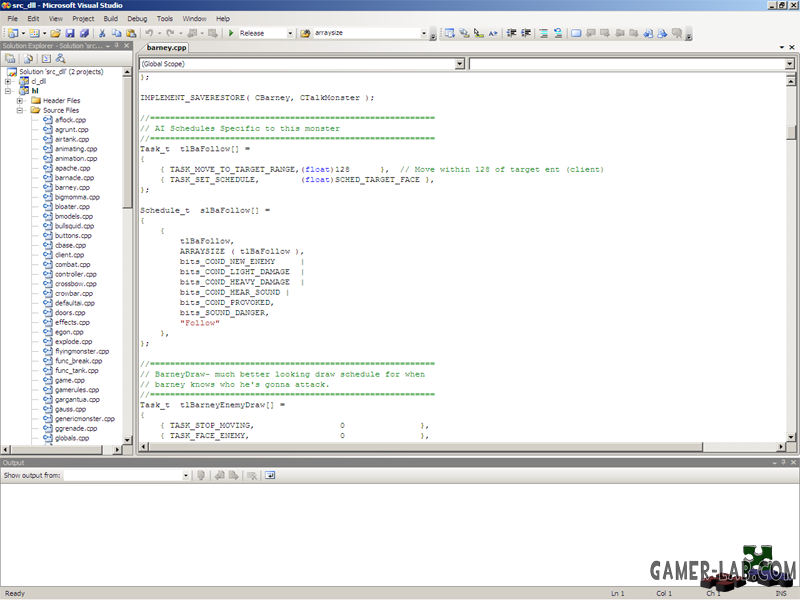Viewport: 800px width, 600px height.
Task: Open the active files list arrow
Action: (782, 47)
